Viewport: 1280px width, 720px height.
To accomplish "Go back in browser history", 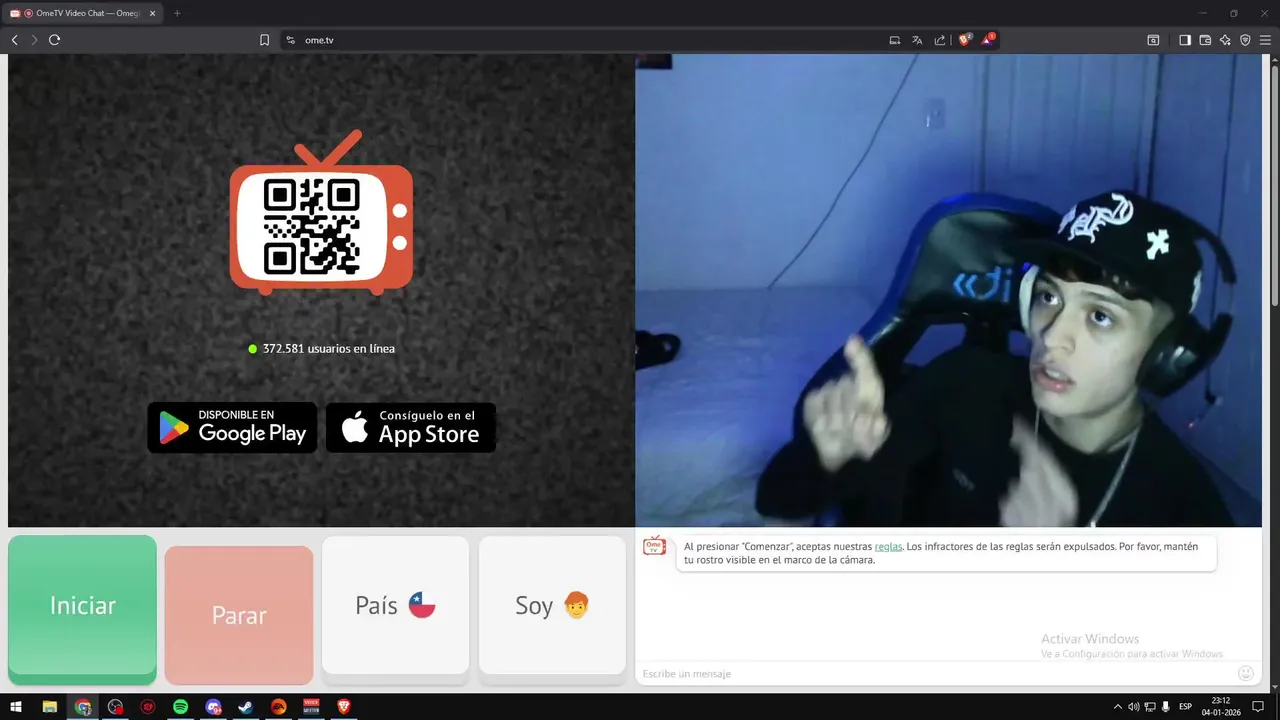I will [14, 40].
